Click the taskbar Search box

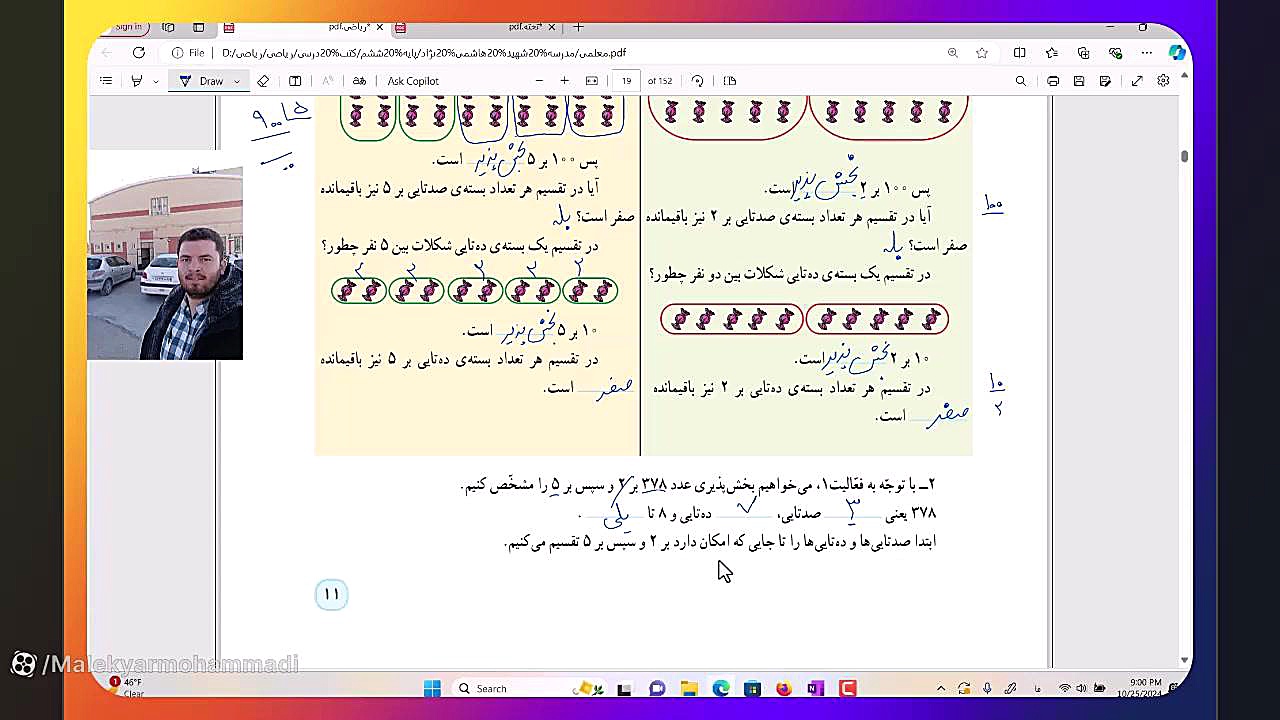pos(528,688)
